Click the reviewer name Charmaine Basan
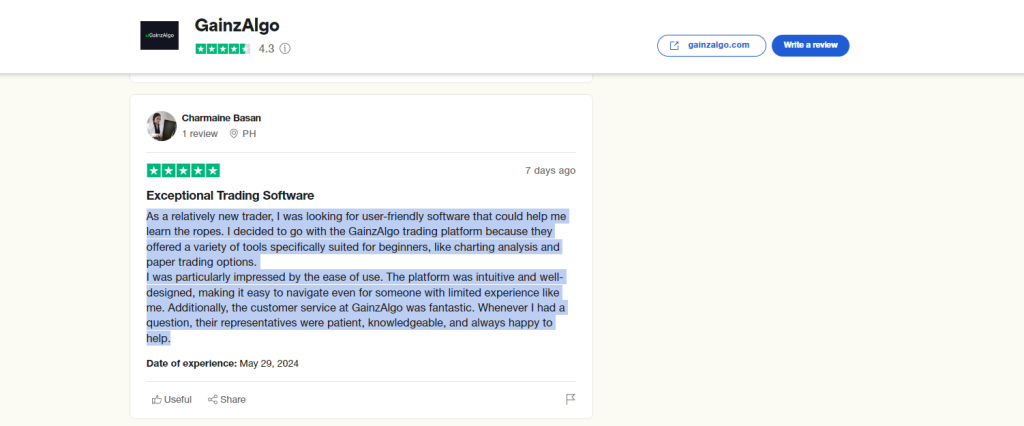This screenshot has height=426, width=1024. 221,118
